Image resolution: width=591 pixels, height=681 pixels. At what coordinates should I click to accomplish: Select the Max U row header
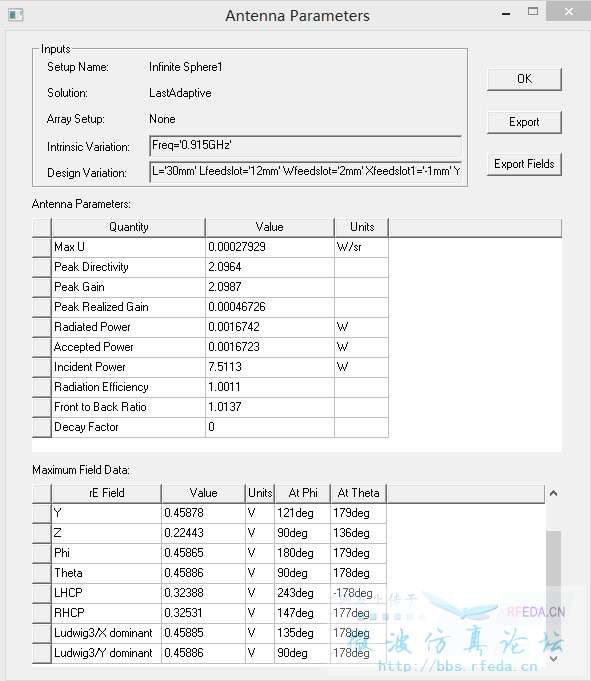click(42, 247)
